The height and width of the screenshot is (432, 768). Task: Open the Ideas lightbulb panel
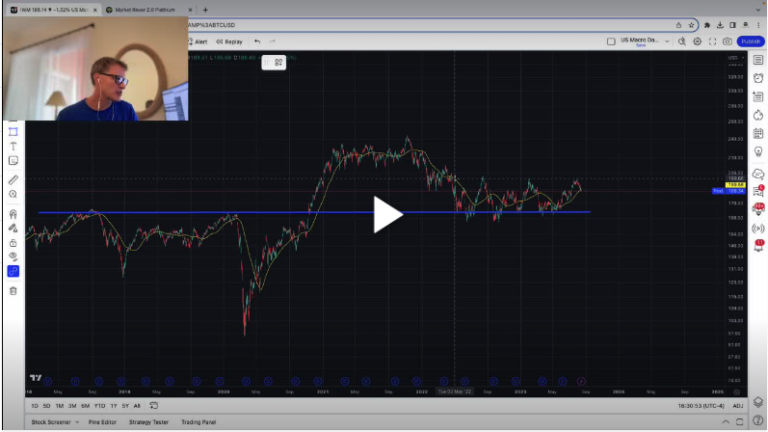tap(758, 151)
